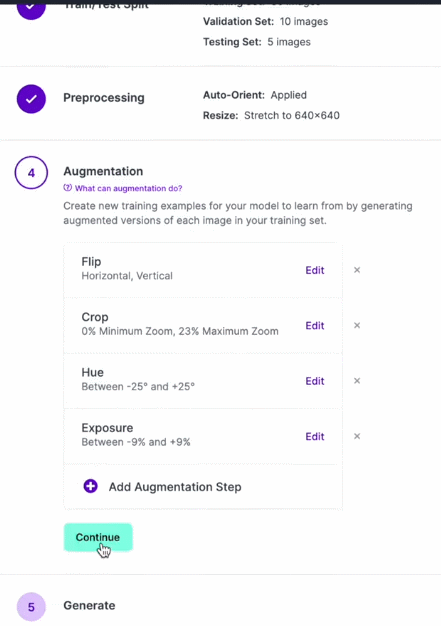This screenshot has width=441, height=626.
Task: Click the step 4 Augmentation circle
Action: tap(31, 172)
